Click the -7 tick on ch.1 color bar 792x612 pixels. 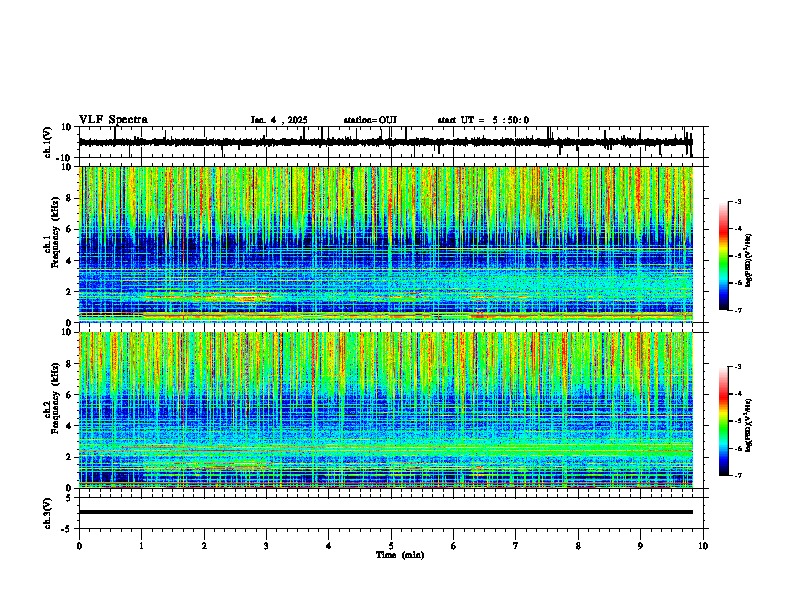tap(737, 311)
